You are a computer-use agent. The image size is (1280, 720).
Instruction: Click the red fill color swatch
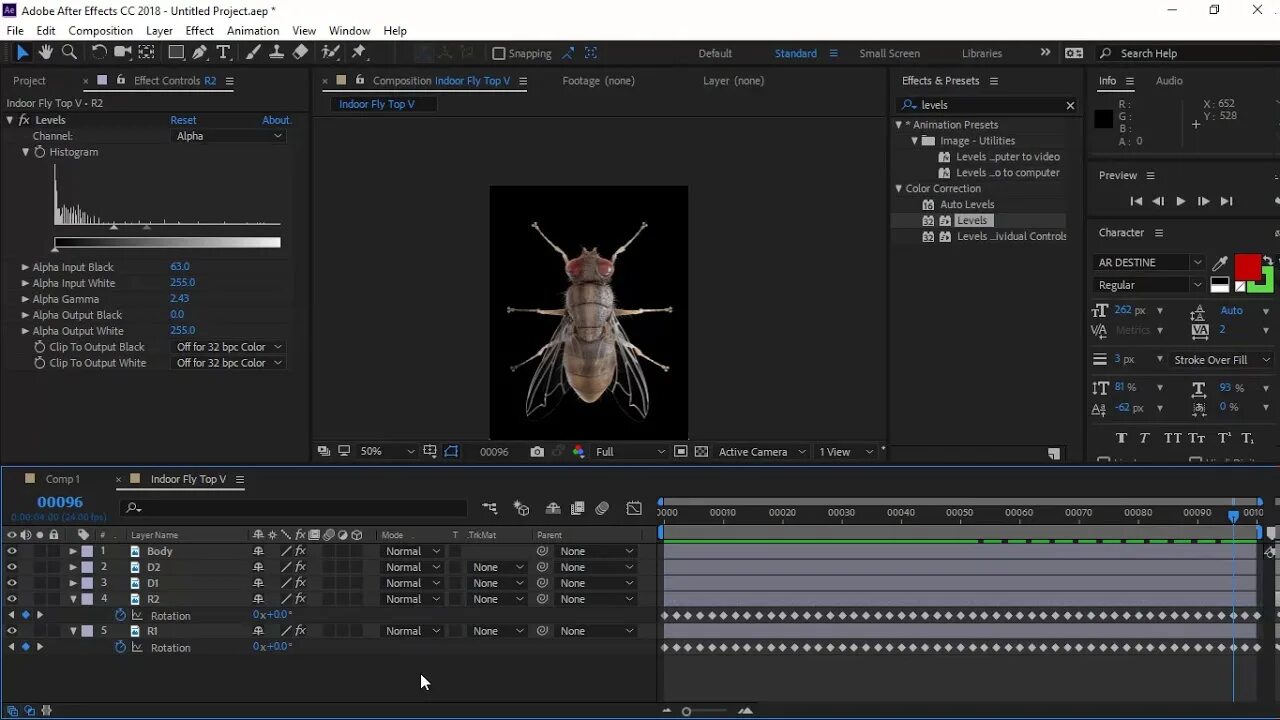pyautogui.click(x=1246, y=267)
